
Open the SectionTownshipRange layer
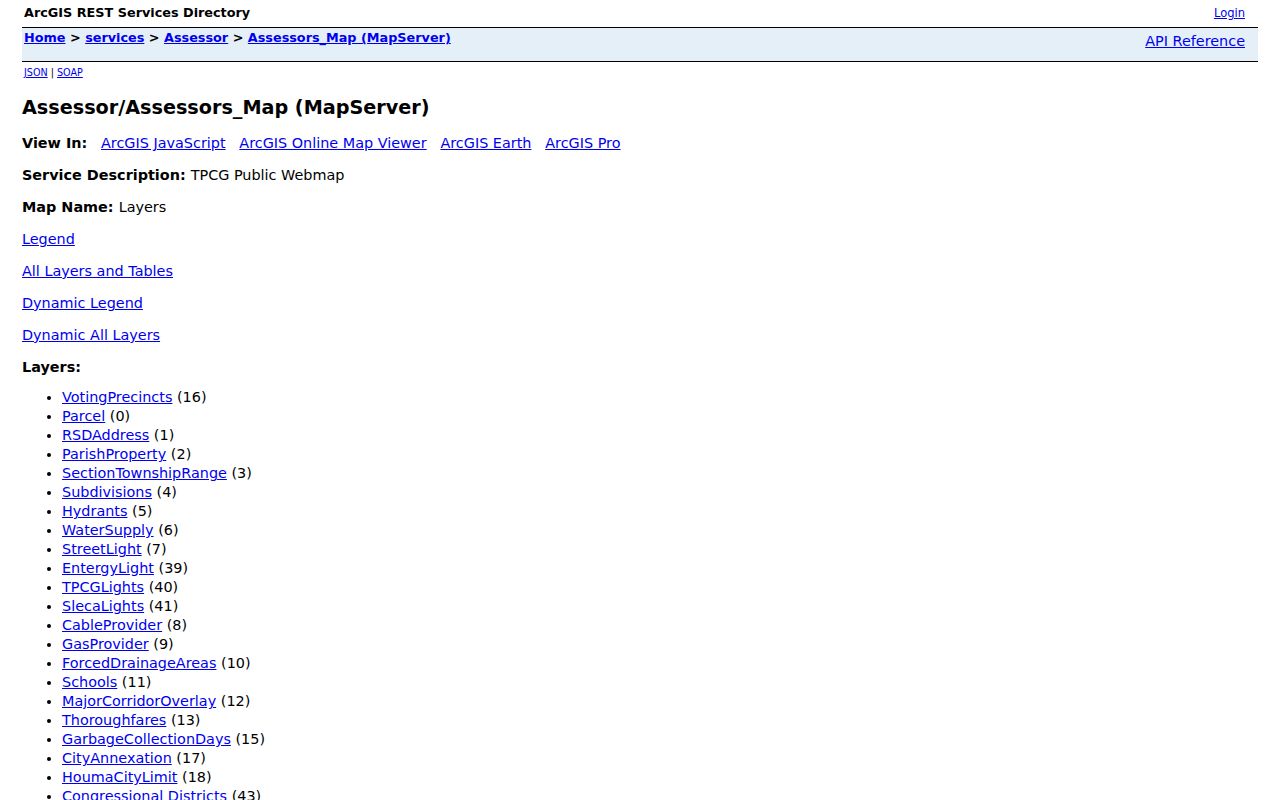click(144, 473)
